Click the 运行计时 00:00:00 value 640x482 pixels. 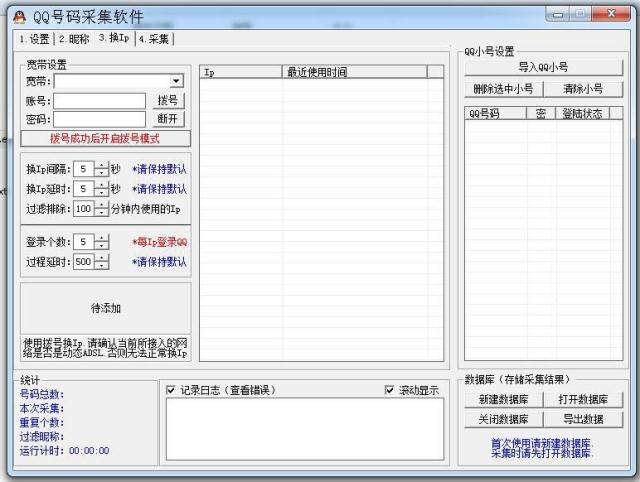[x=89, y=451]
